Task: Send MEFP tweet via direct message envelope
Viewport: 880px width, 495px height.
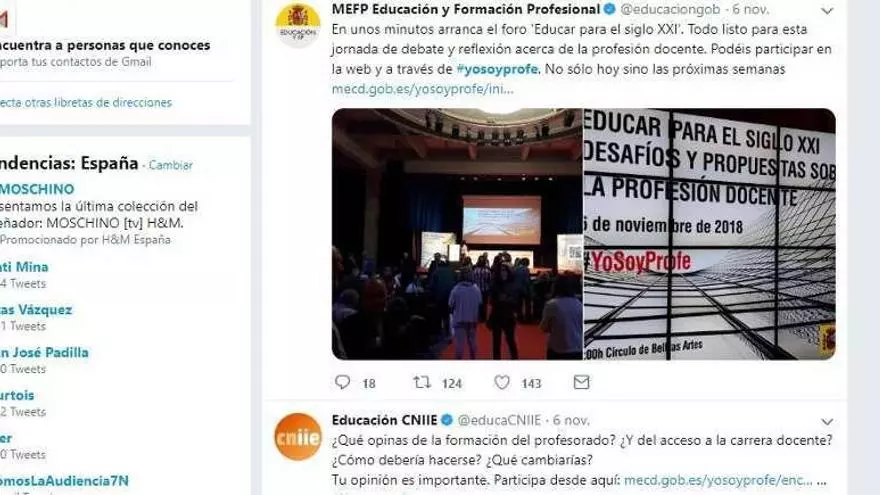Action: [x=581, y=382]
